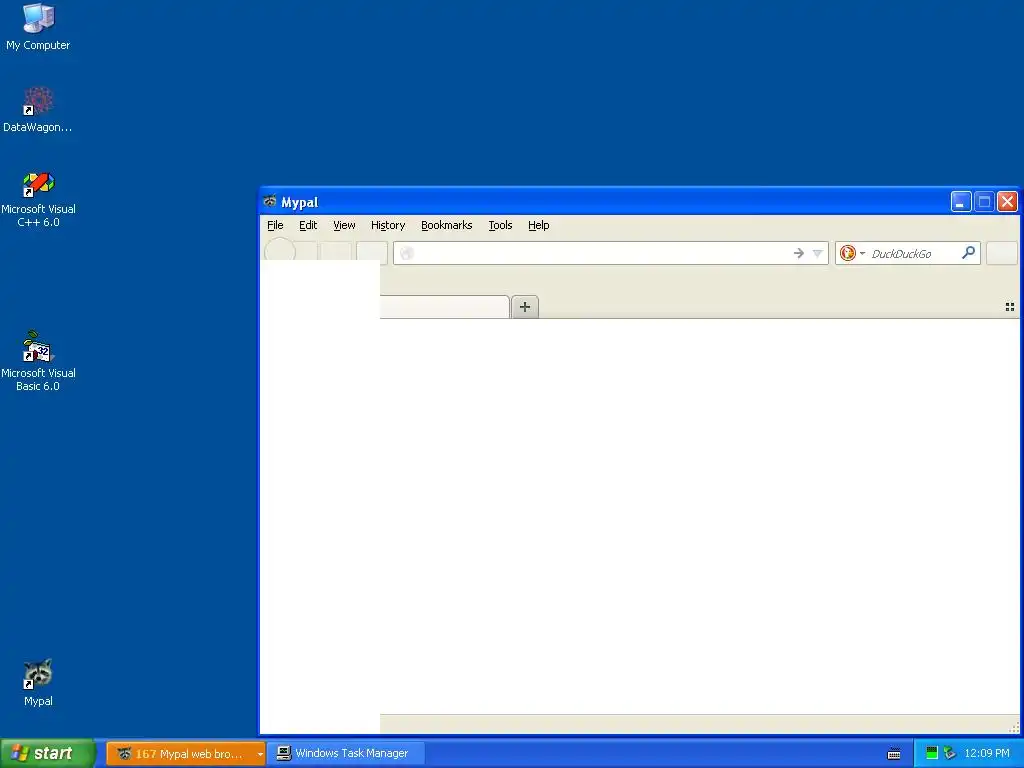Image resolution: width=1024 pixels, height=768 pixels.
Task: Open the History menu in Mypal
Action: pyautogui.click(x=388, y=225)
